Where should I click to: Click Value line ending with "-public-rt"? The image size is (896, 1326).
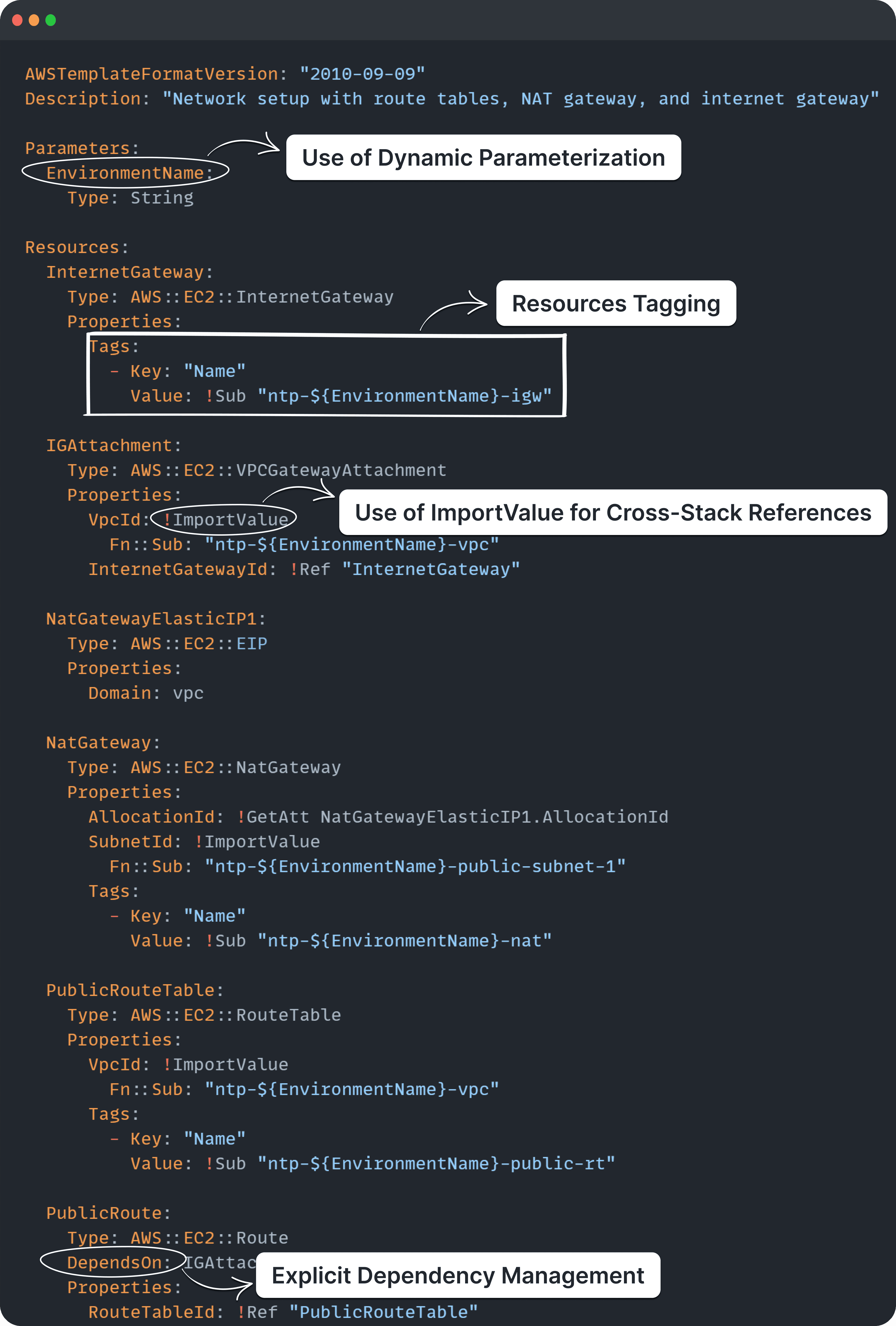tap(373, 1164)
